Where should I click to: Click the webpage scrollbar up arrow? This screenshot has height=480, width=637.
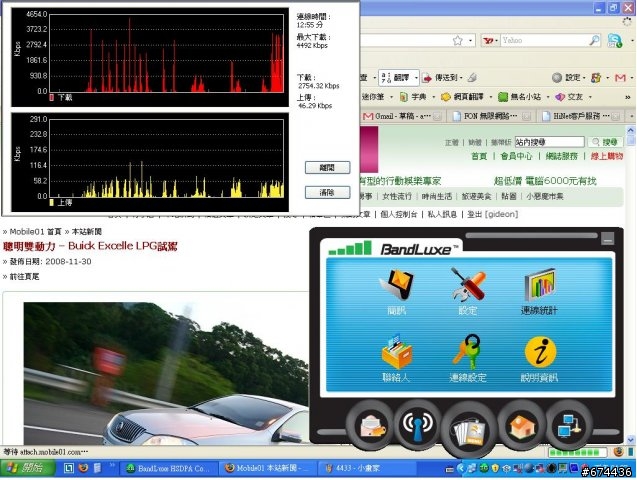pos(630,130)
